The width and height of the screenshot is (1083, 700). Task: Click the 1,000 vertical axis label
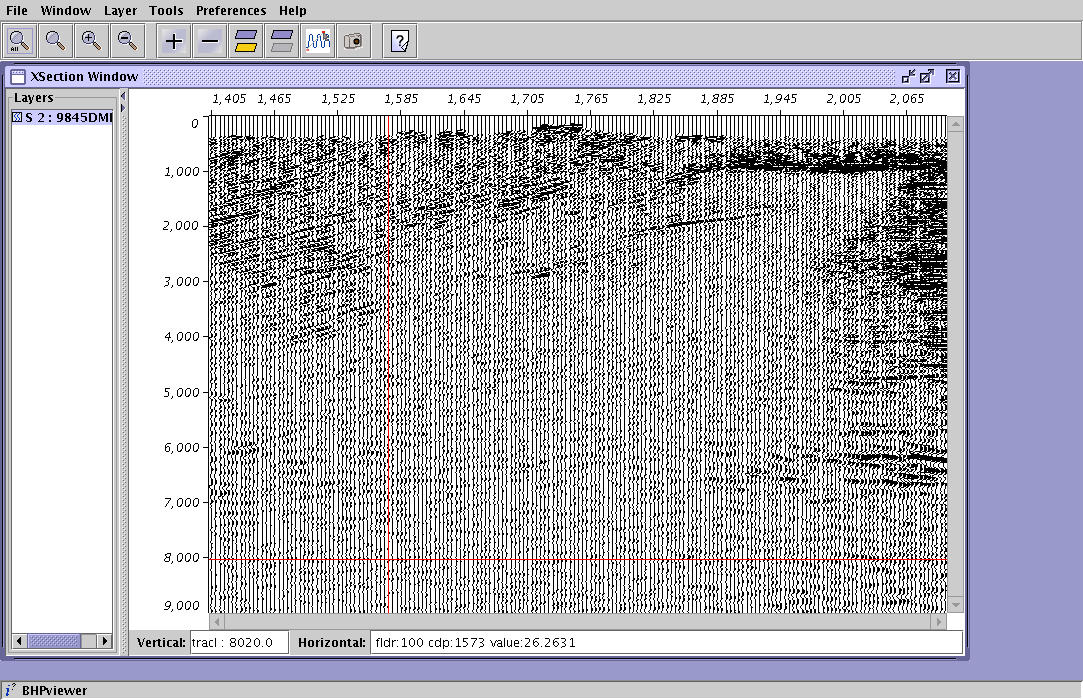(181, 171)
